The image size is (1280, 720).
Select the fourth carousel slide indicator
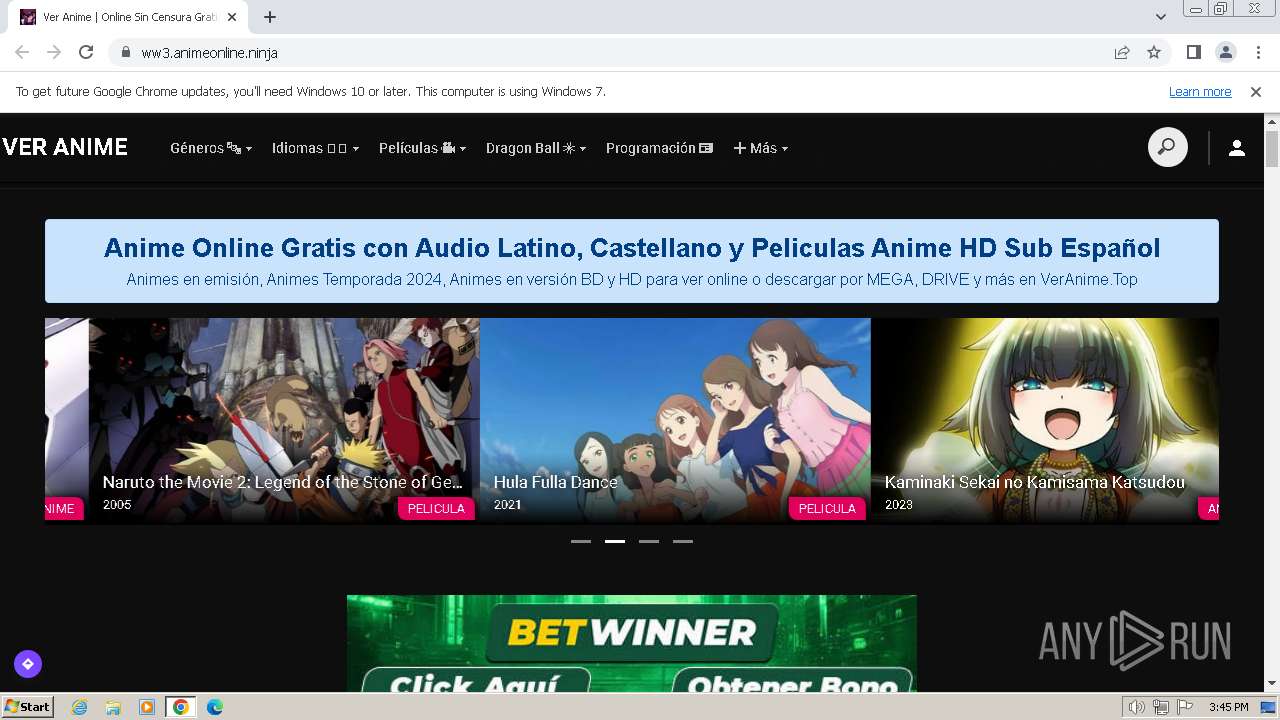coord(683,541)
